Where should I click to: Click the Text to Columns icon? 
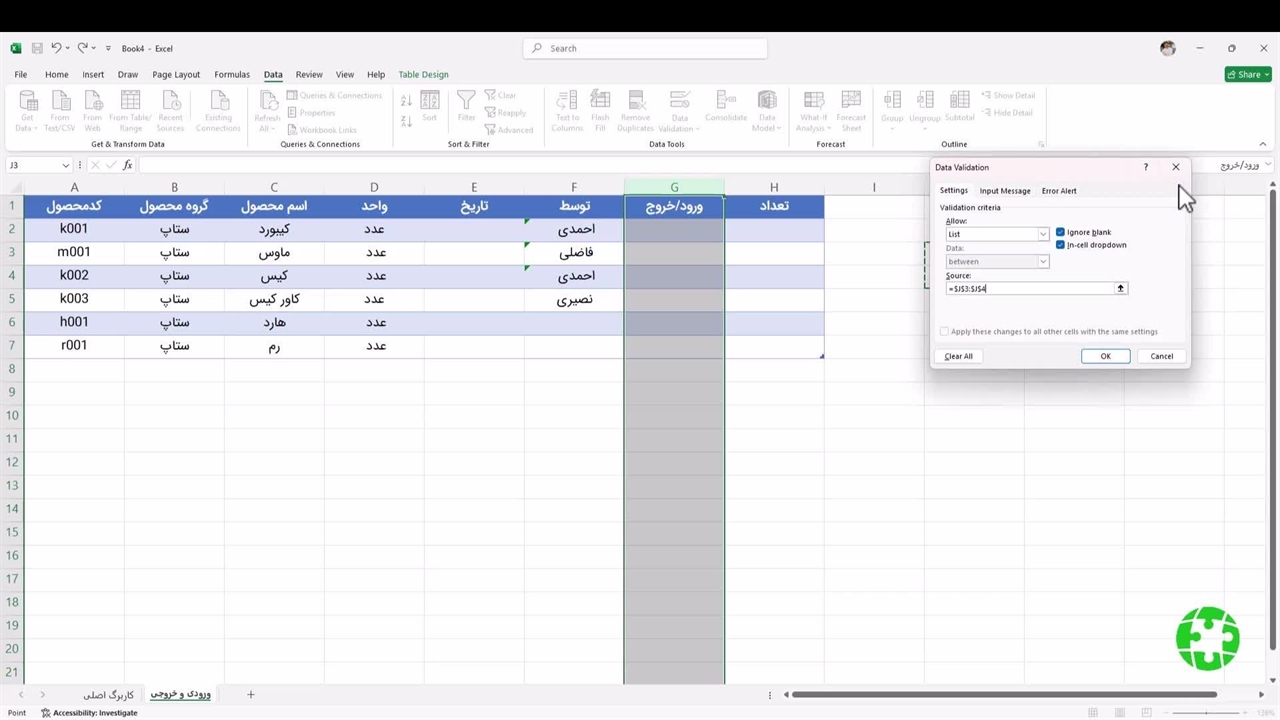click(567, 101)
